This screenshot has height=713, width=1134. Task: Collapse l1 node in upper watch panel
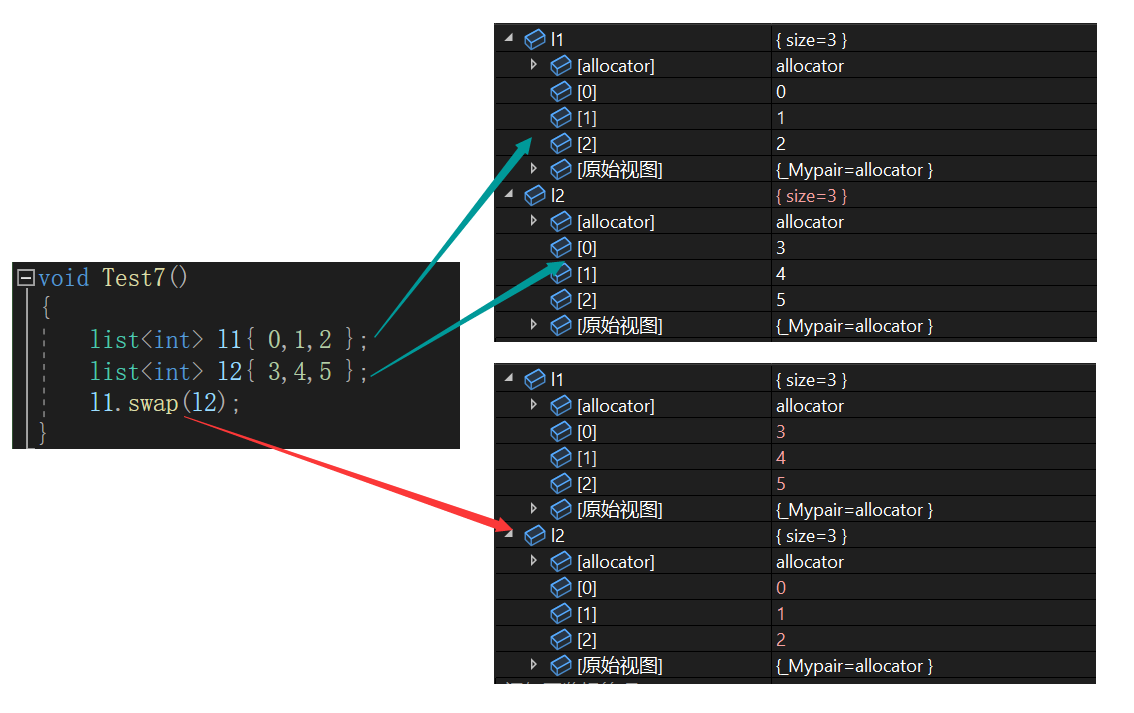pos(509,37)
